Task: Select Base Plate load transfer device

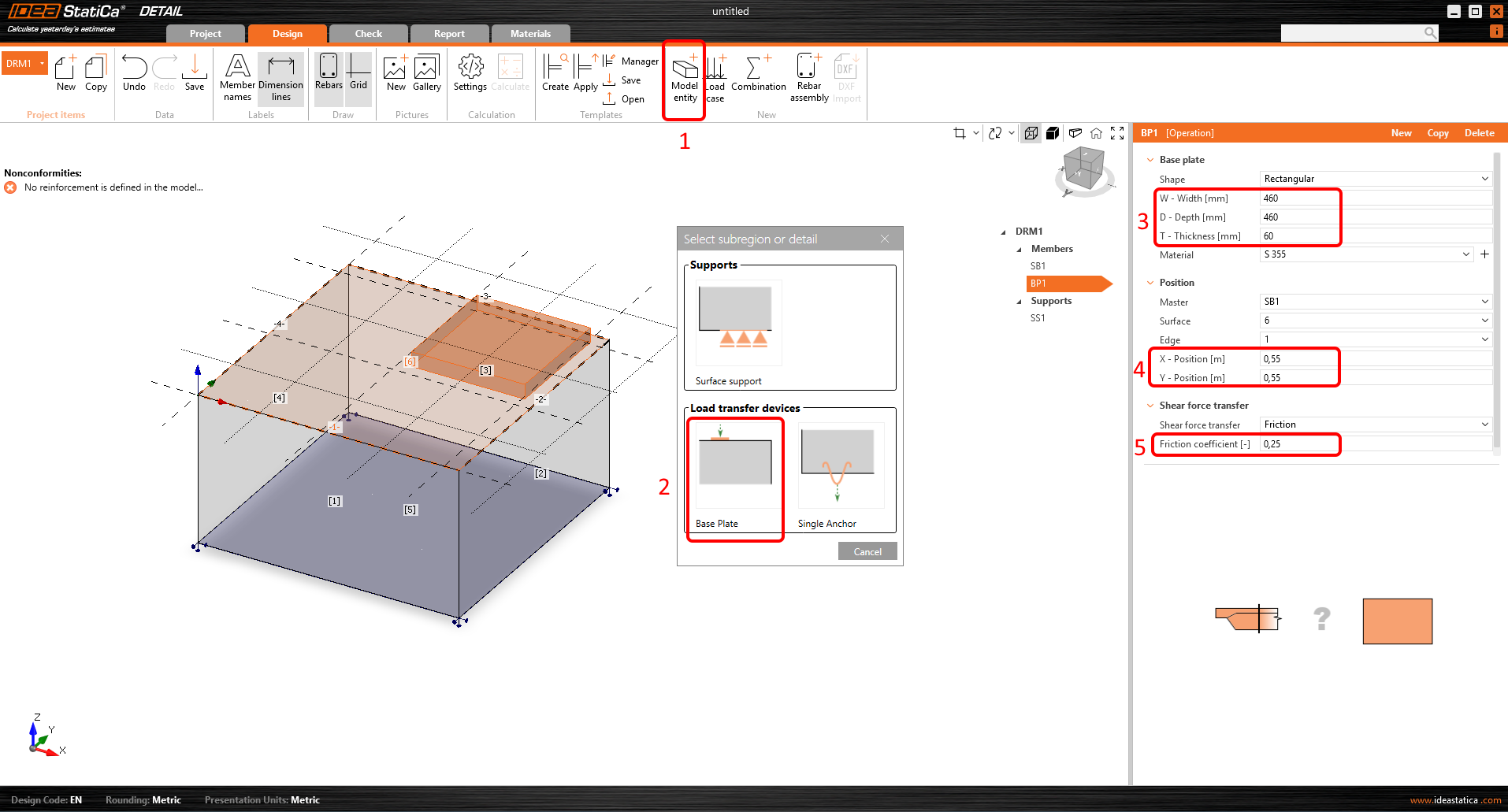Action: click(x=735, y=470)
